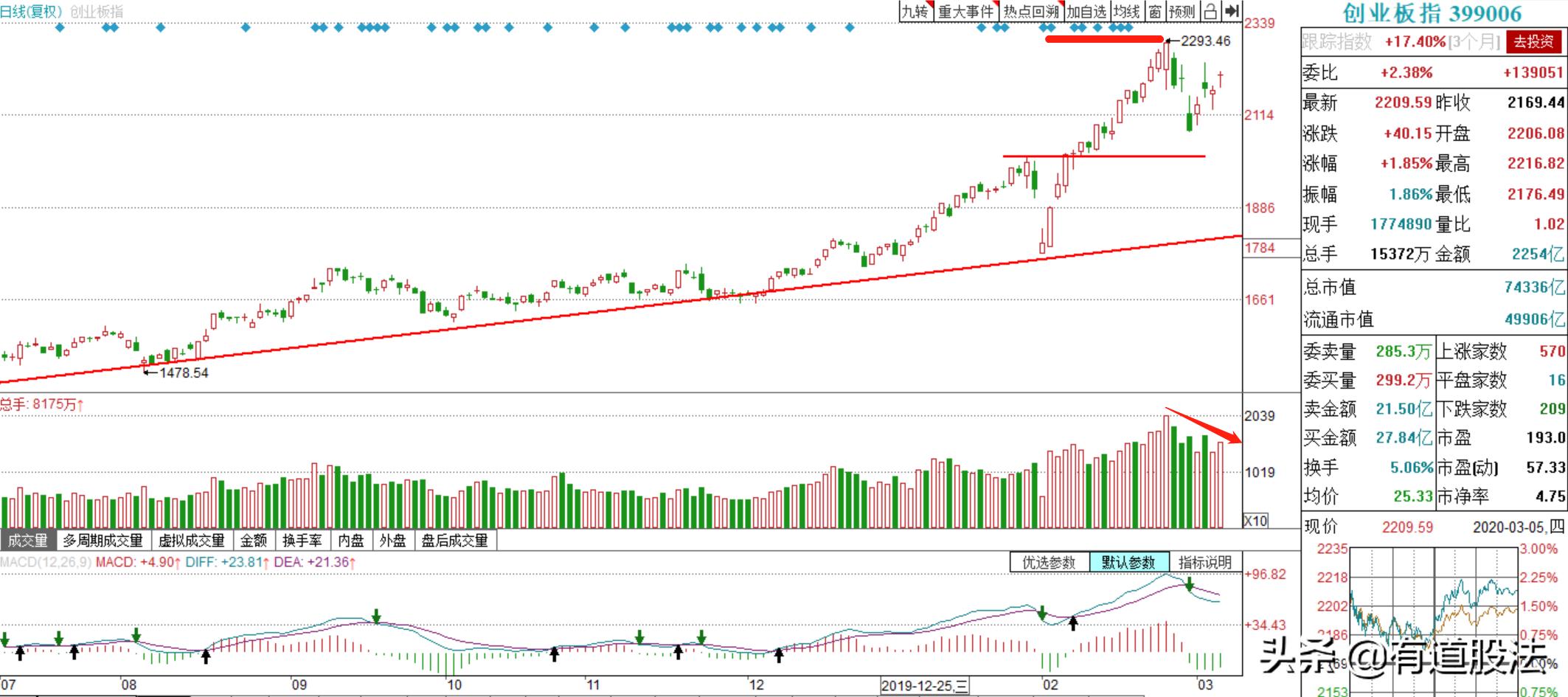Select the 金额 indicator tab
The image size is (1568, 697).
click(x=254, y=541)
